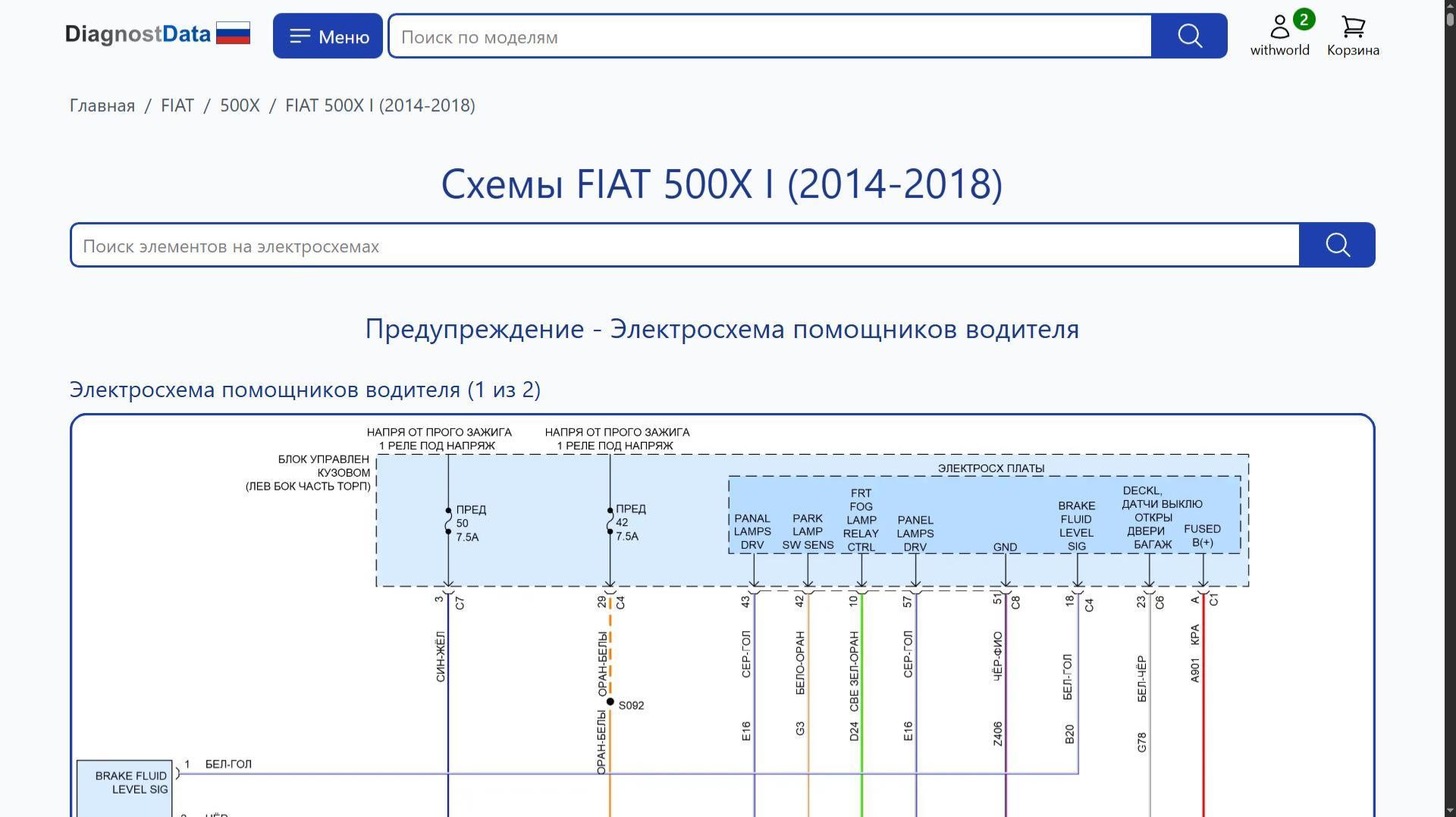Image resolution: width=1456 pixels, height=817 pixels.
Task: Click the magnifier icon in element search bar
Action: click(x=1337, y=244)
